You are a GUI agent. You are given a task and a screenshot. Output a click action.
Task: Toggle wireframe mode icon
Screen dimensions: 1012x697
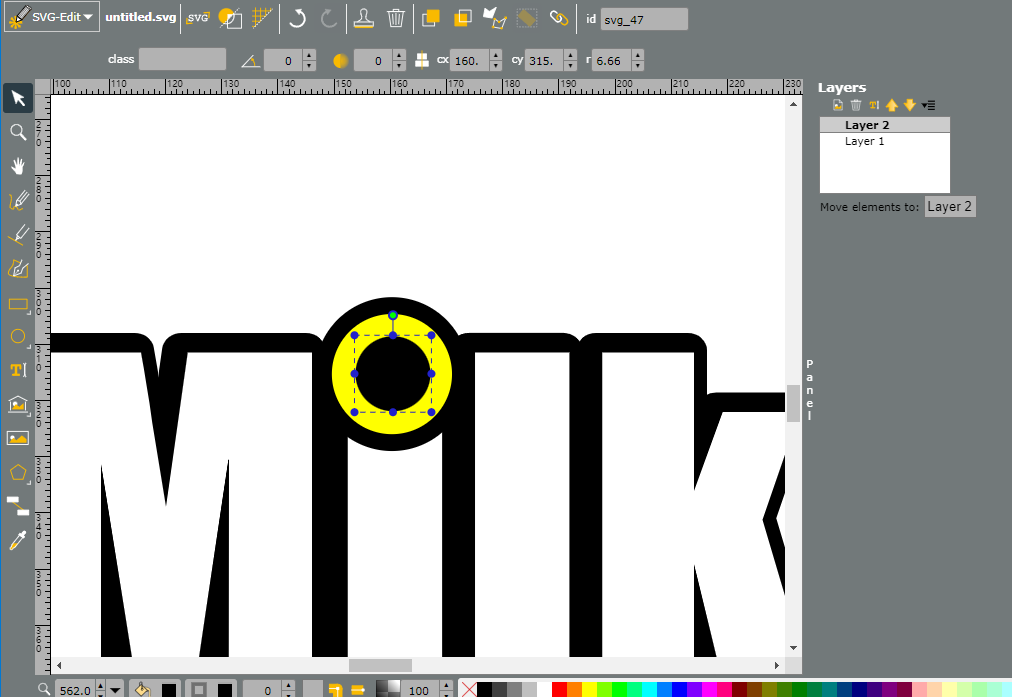point(230,18)
